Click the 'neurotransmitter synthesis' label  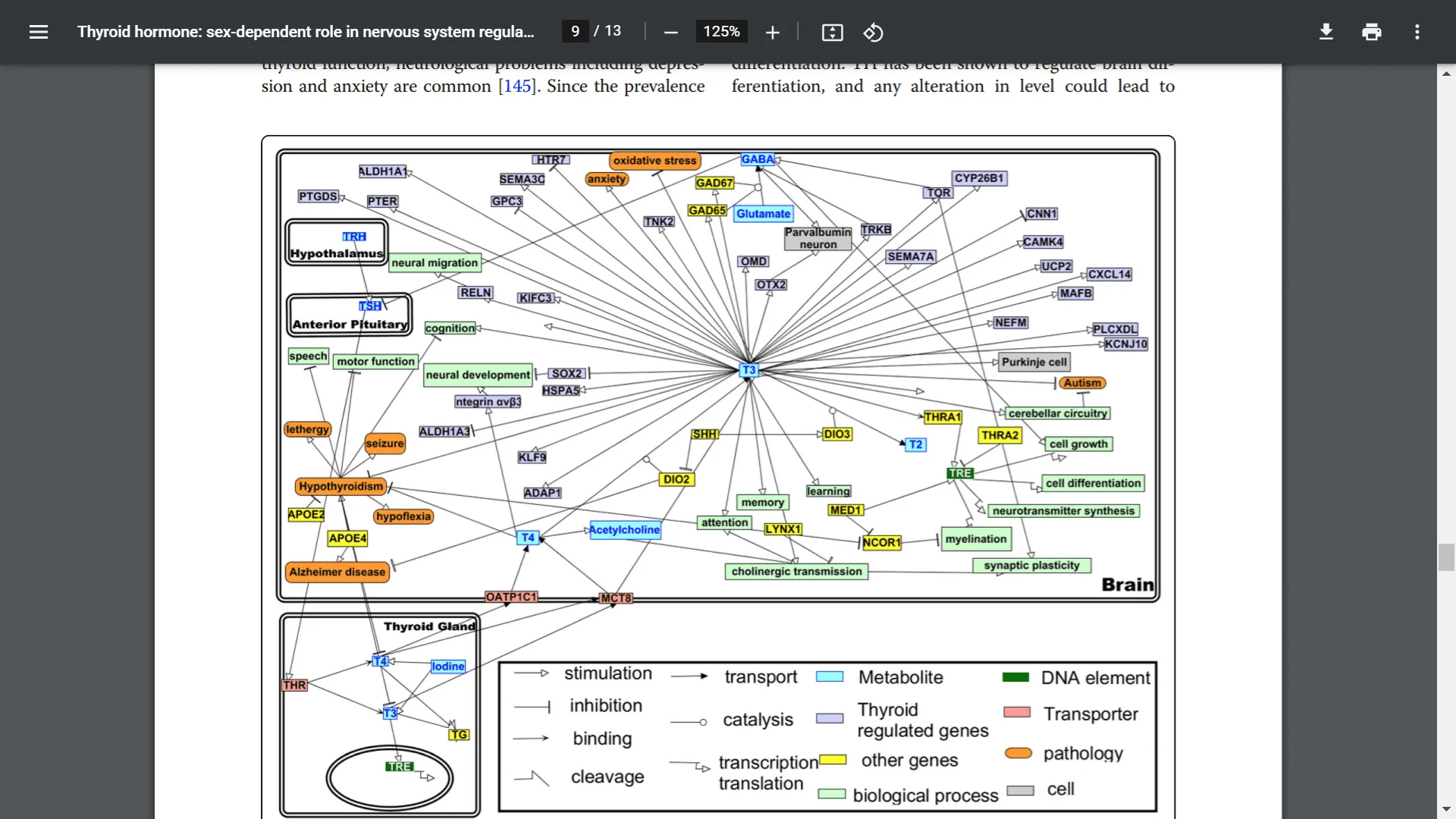click(x=1063, y=511)
